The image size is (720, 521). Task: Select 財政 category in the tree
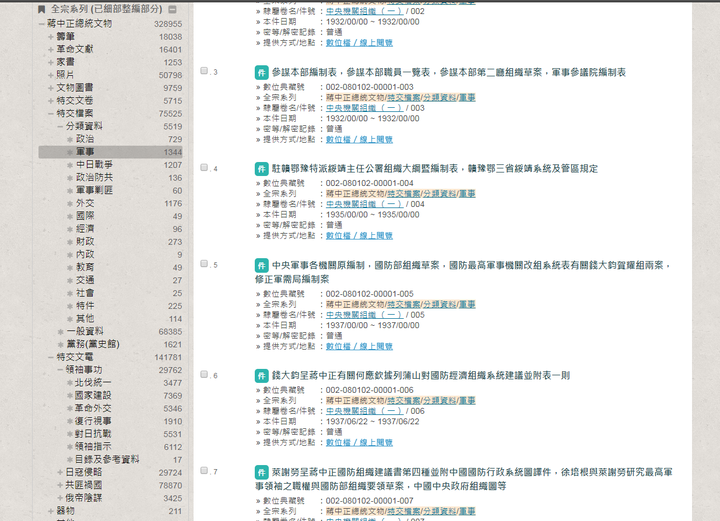(x=85, y=241)
